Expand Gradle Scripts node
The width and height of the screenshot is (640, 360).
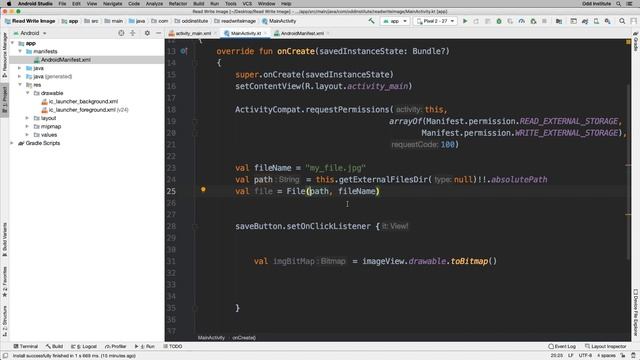tap(12, 143)
